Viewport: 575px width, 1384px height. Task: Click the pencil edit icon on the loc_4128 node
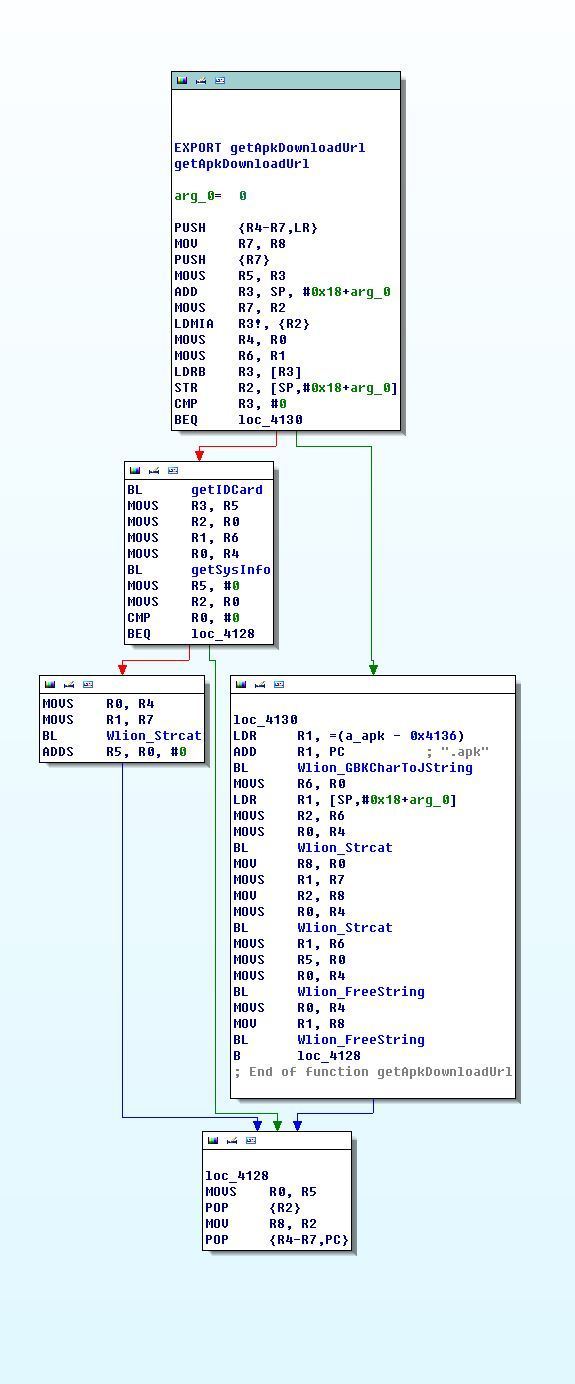tap(232, 1140)
